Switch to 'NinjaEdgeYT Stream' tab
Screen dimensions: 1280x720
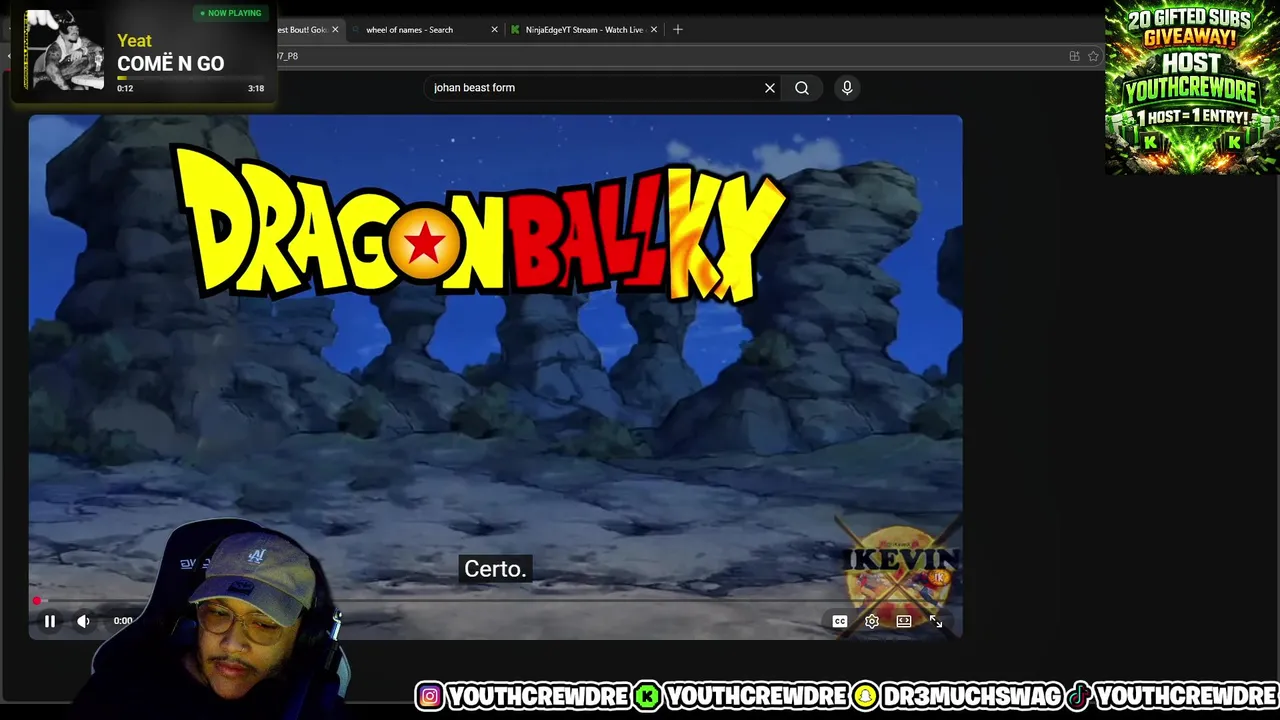point(584,30)
